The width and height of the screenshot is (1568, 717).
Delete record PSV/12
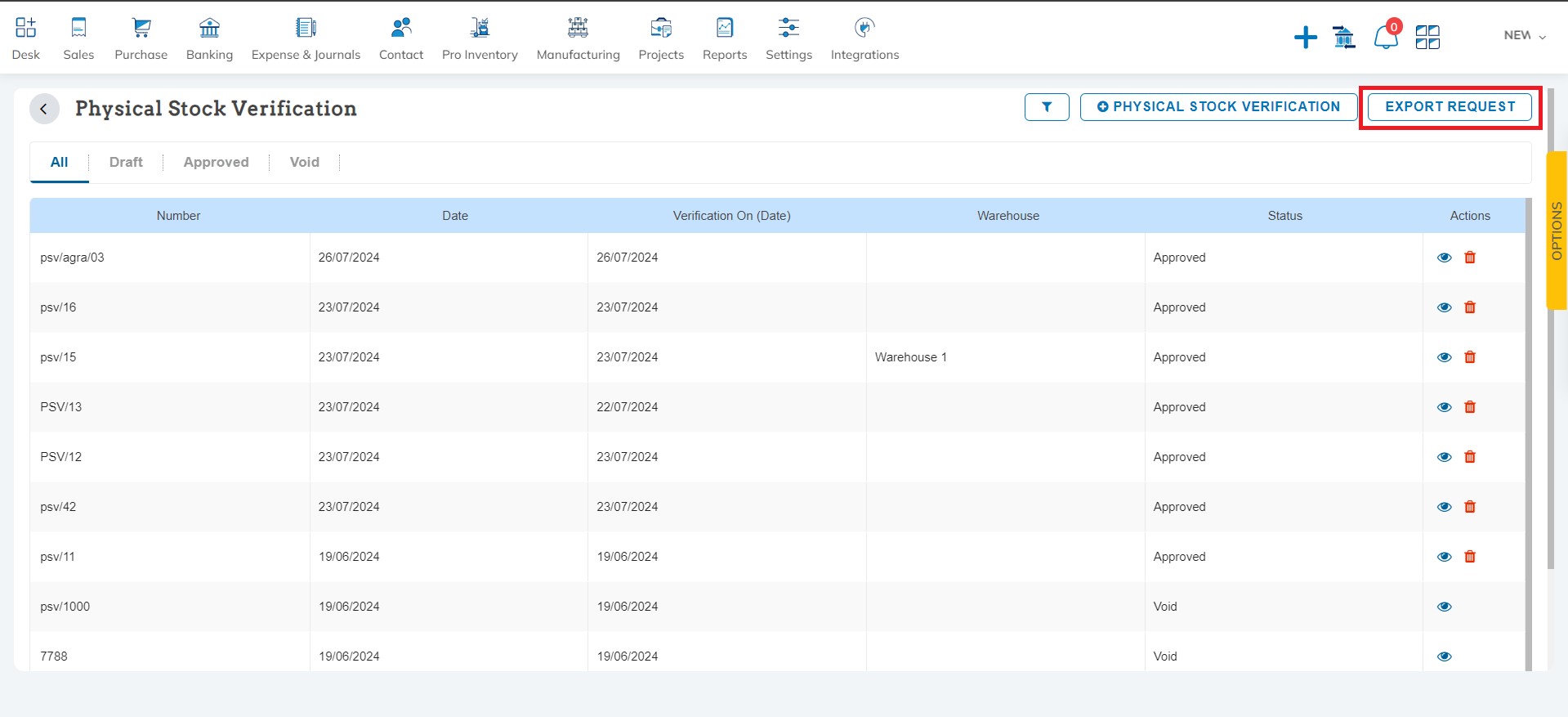1470,457
